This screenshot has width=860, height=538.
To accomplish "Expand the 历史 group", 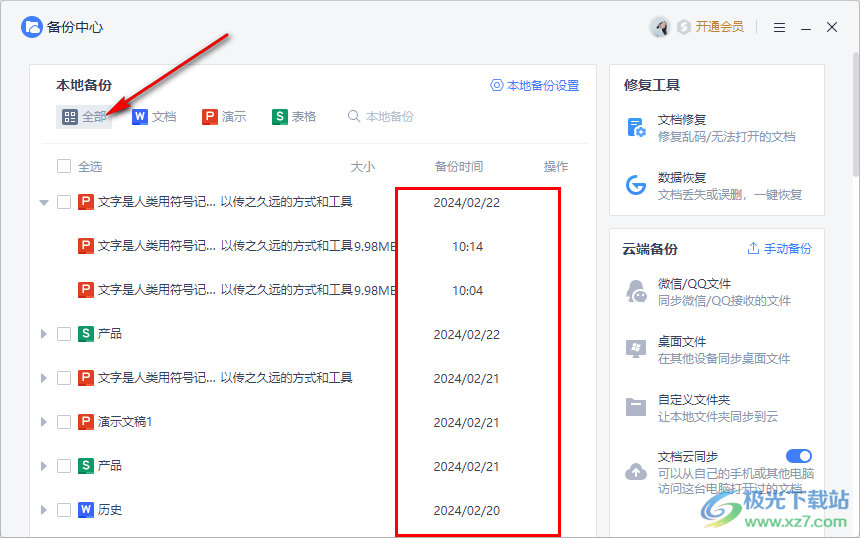I will coord(44,509).
